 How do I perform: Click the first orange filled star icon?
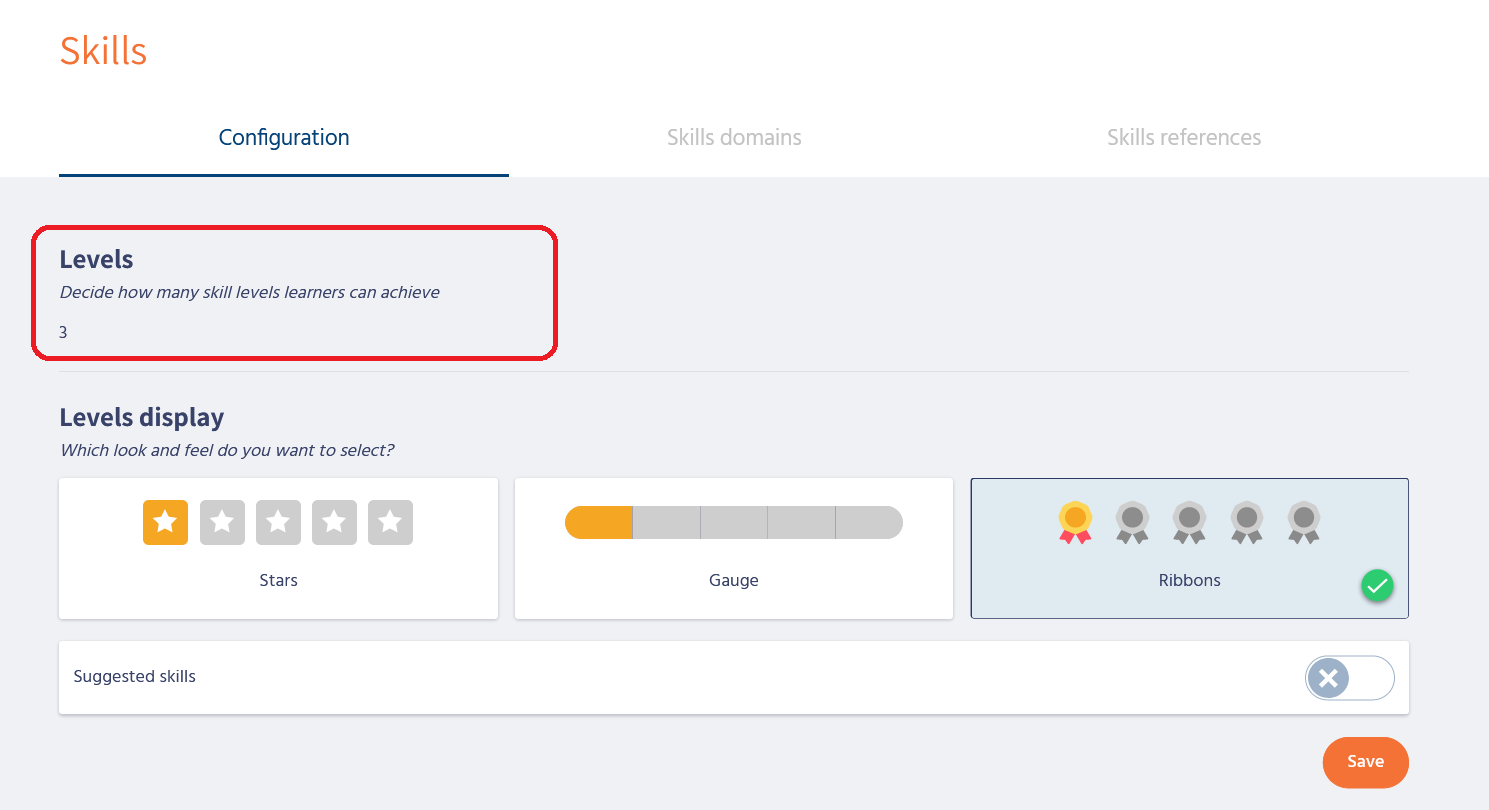pyautogui.click(x=165, y=522)
